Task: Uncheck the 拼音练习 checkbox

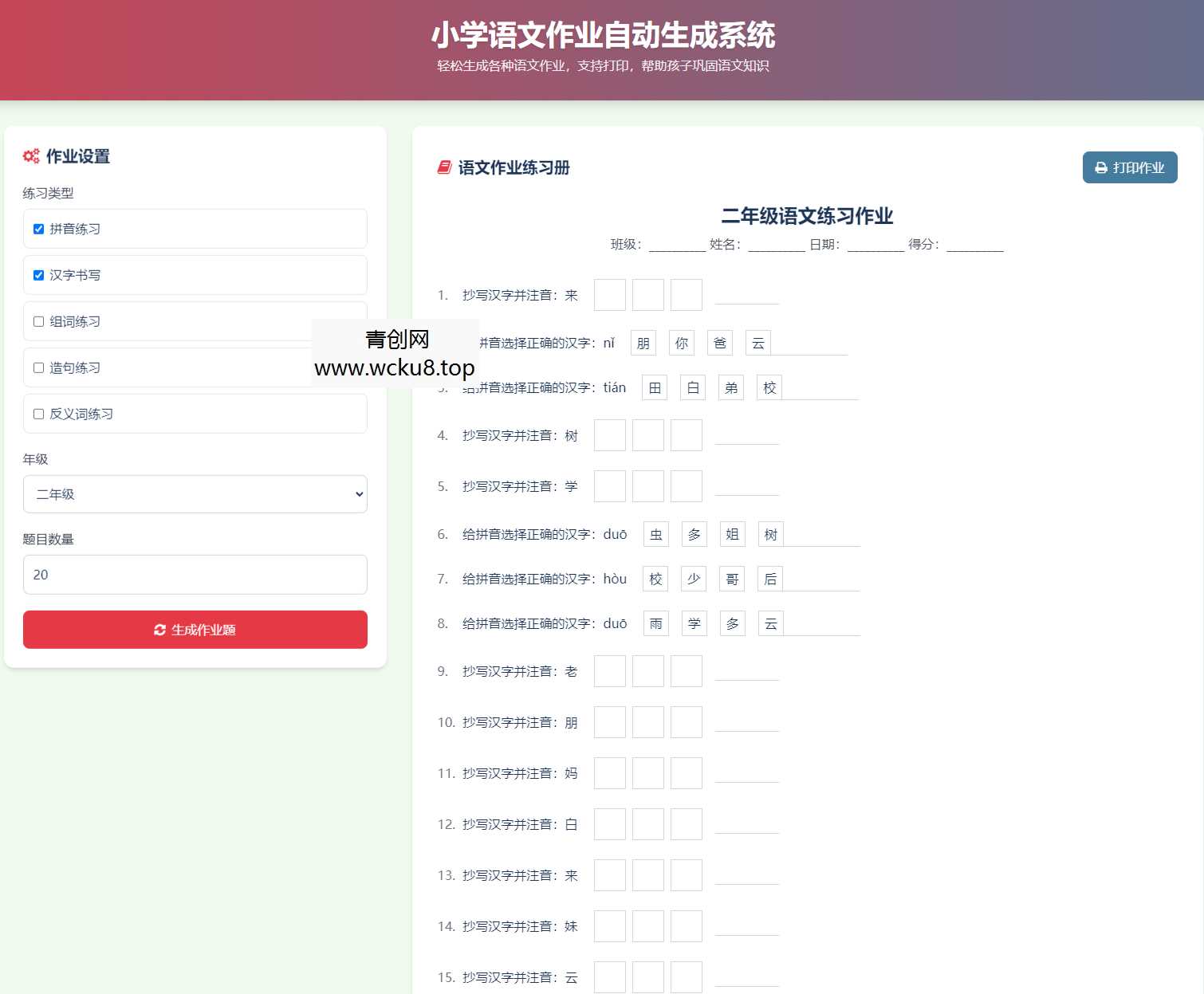Action: click(38, 228)
